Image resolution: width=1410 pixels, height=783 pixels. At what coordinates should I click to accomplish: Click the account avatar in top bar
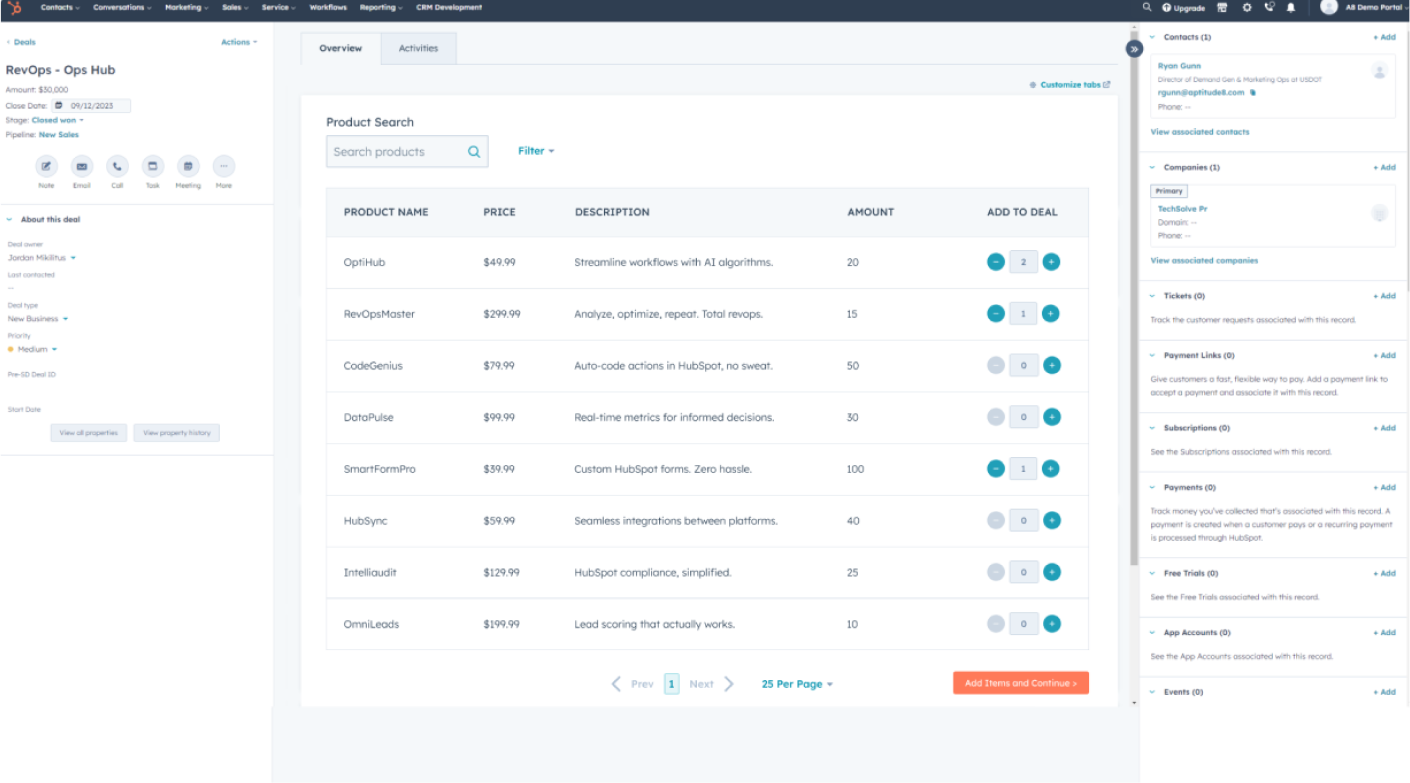(1328, 7)
